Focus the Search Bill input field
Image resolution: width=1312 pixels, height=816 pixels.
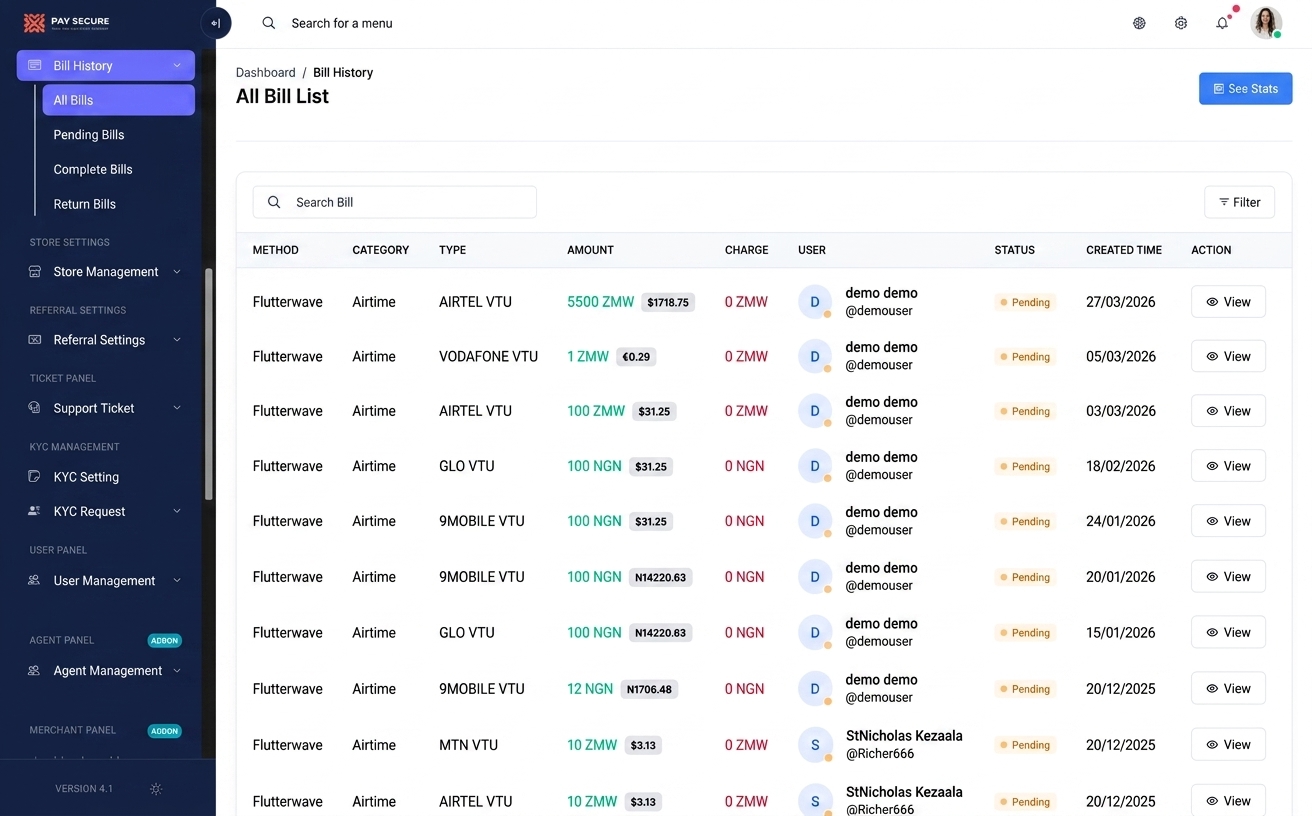coord(394,202)
